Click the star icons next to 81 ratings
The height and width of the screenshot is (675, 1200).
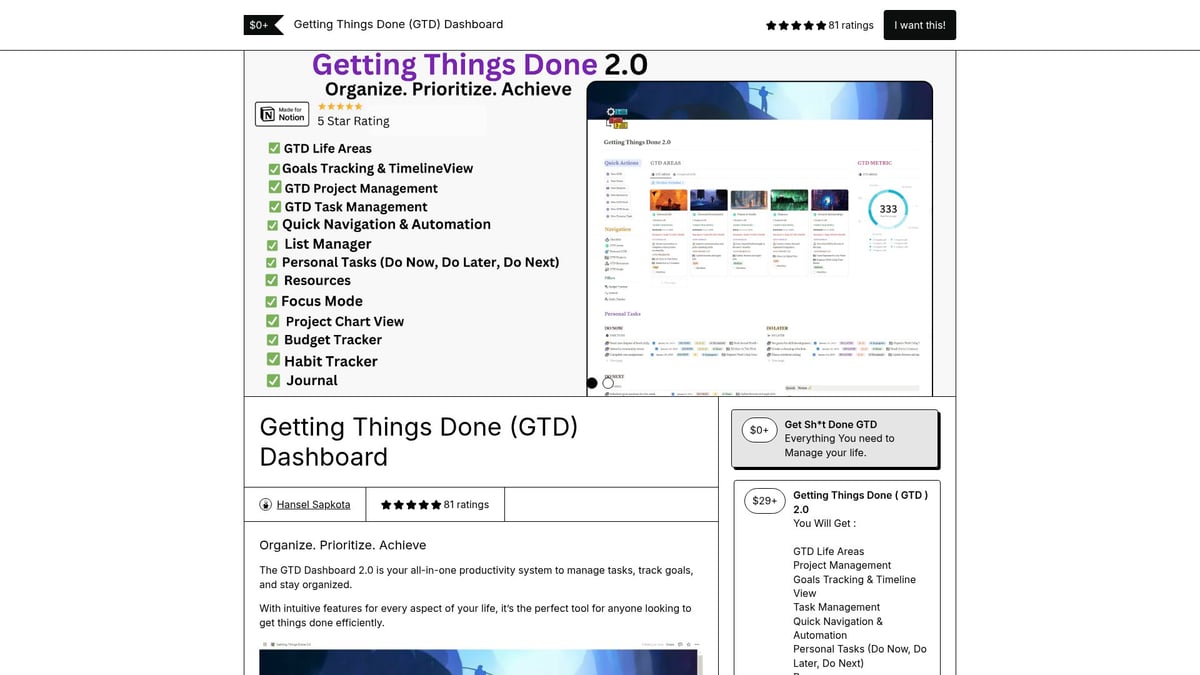(795, 25)
